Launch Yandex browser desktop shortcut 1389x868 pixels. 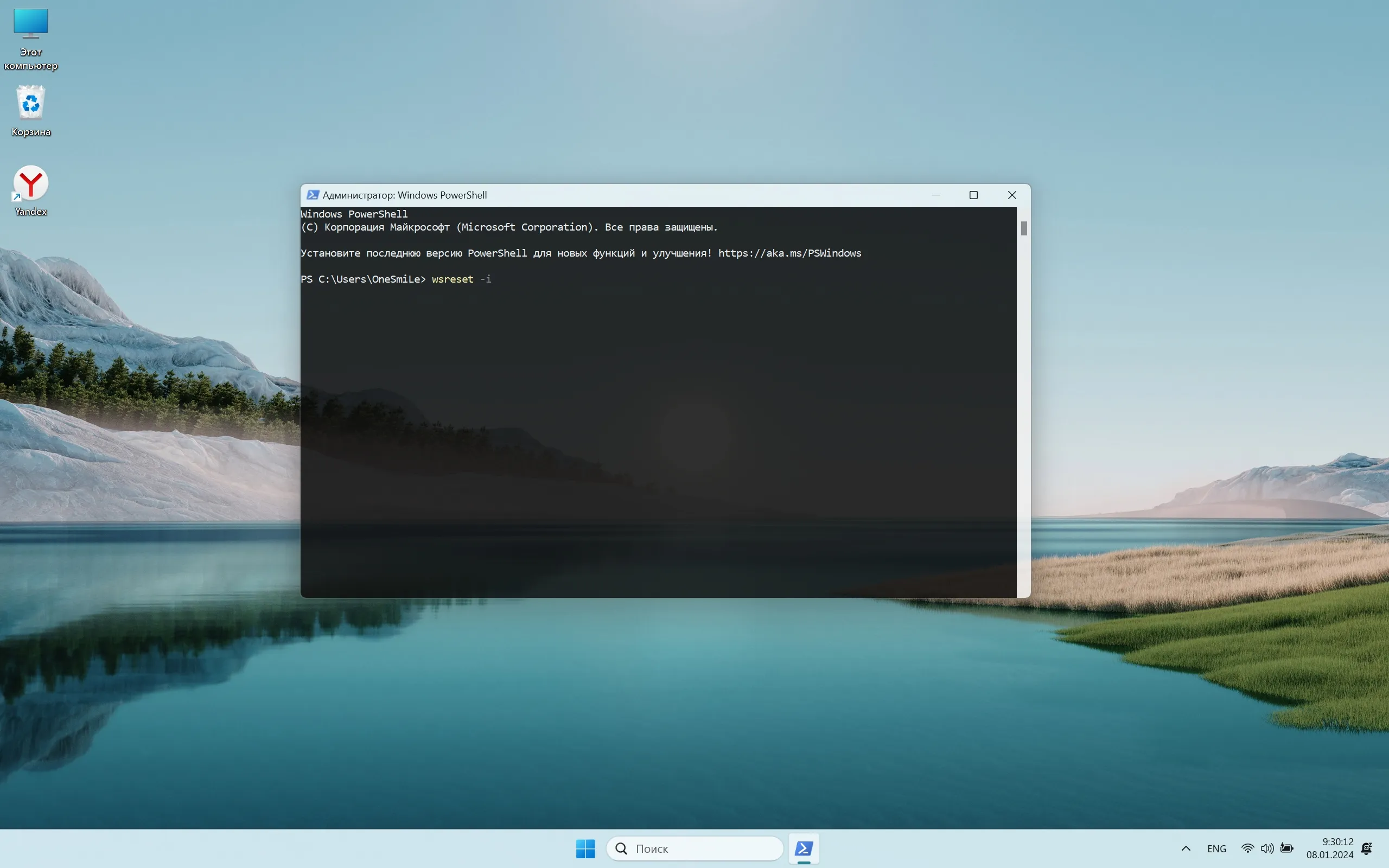(30, 184)
